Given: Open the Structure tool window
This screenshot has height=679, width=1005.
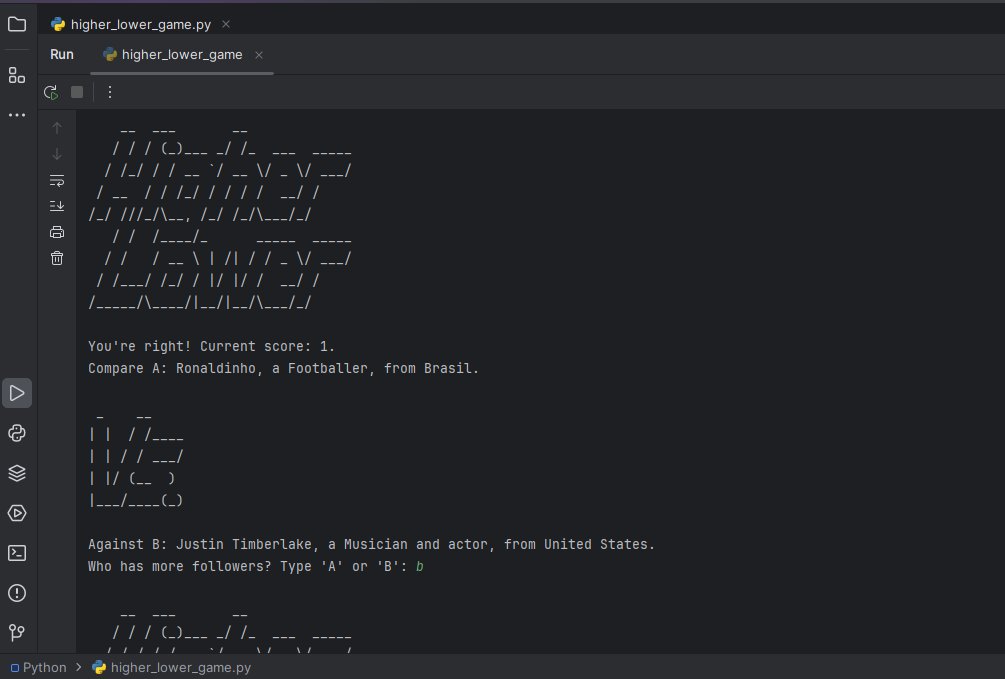Looking at the screenshot, I should 17,75.
